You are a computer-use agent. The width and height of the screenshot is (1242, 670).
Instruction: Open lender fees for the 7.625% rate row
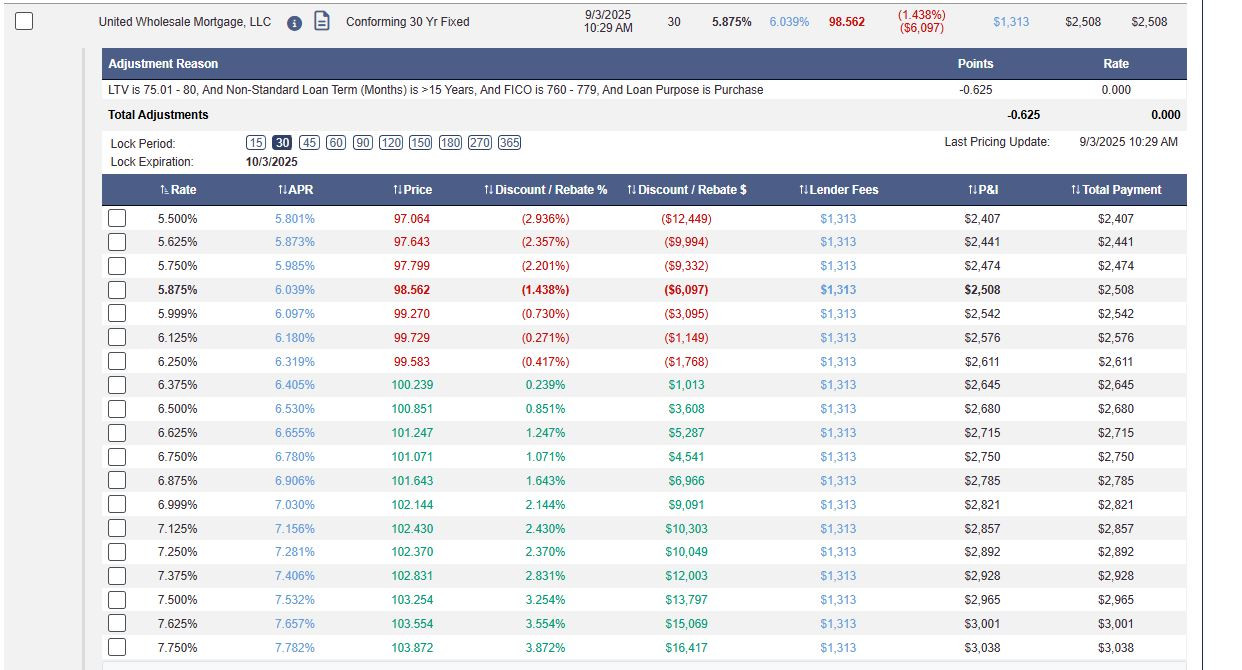point(838,624)
